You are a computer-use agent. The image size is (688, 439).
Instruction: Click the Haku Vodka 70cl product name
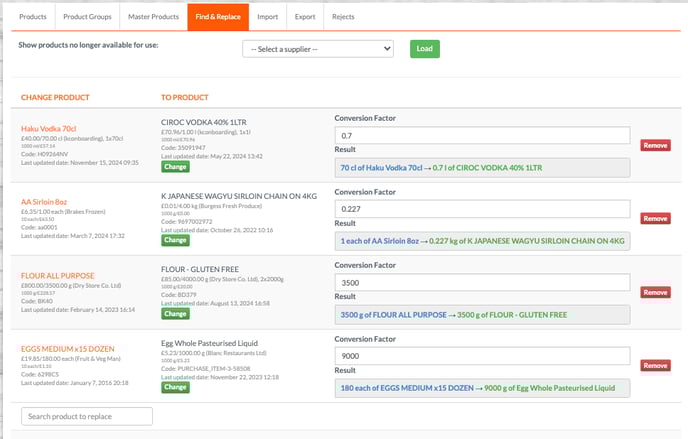pyautogui.click(x=49, y=128)
